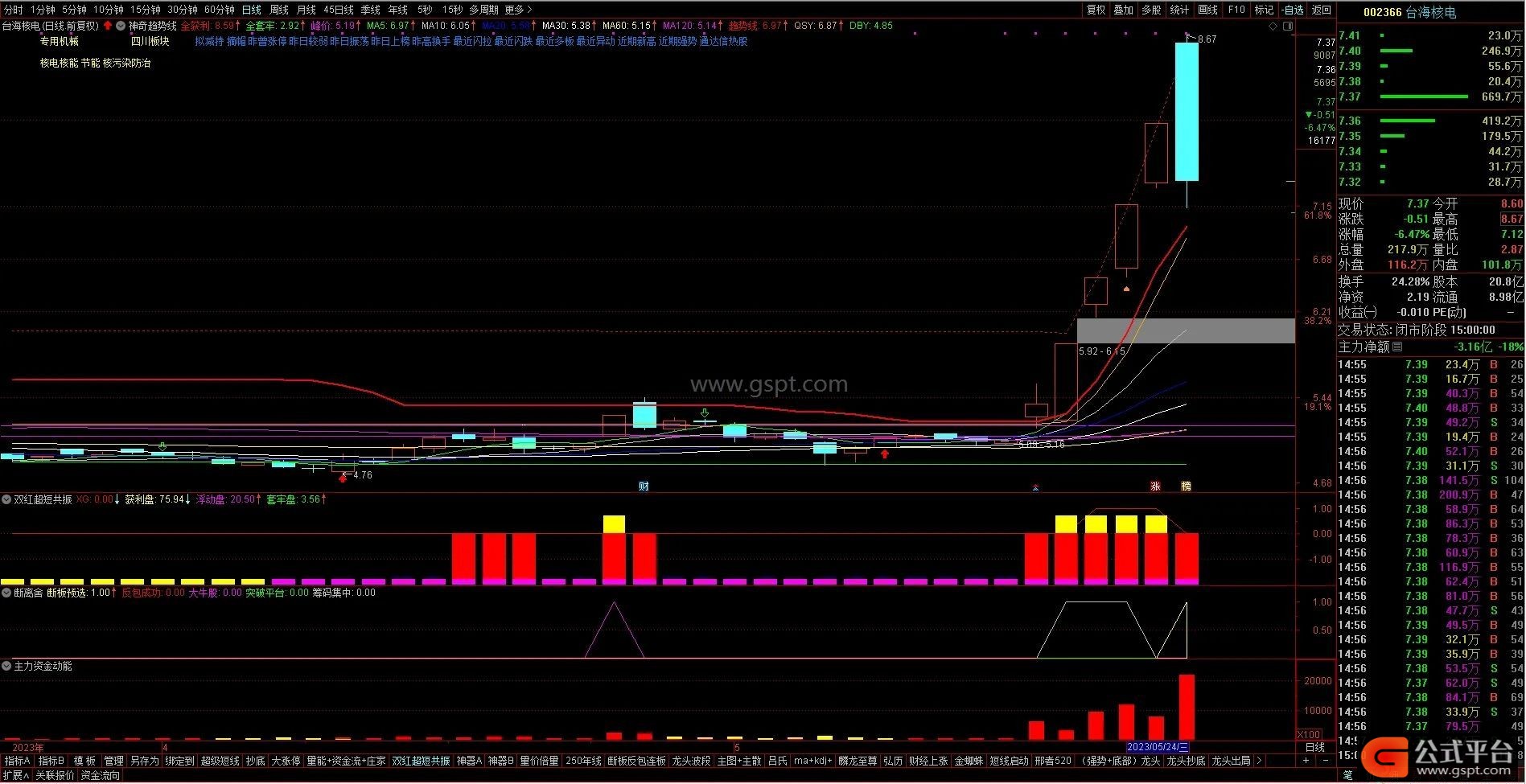Viewport: 1526px width, 784px height.
Task: Click the 榜 marker under the chart
Action: pyautogui.click(x=1186, y=486)
